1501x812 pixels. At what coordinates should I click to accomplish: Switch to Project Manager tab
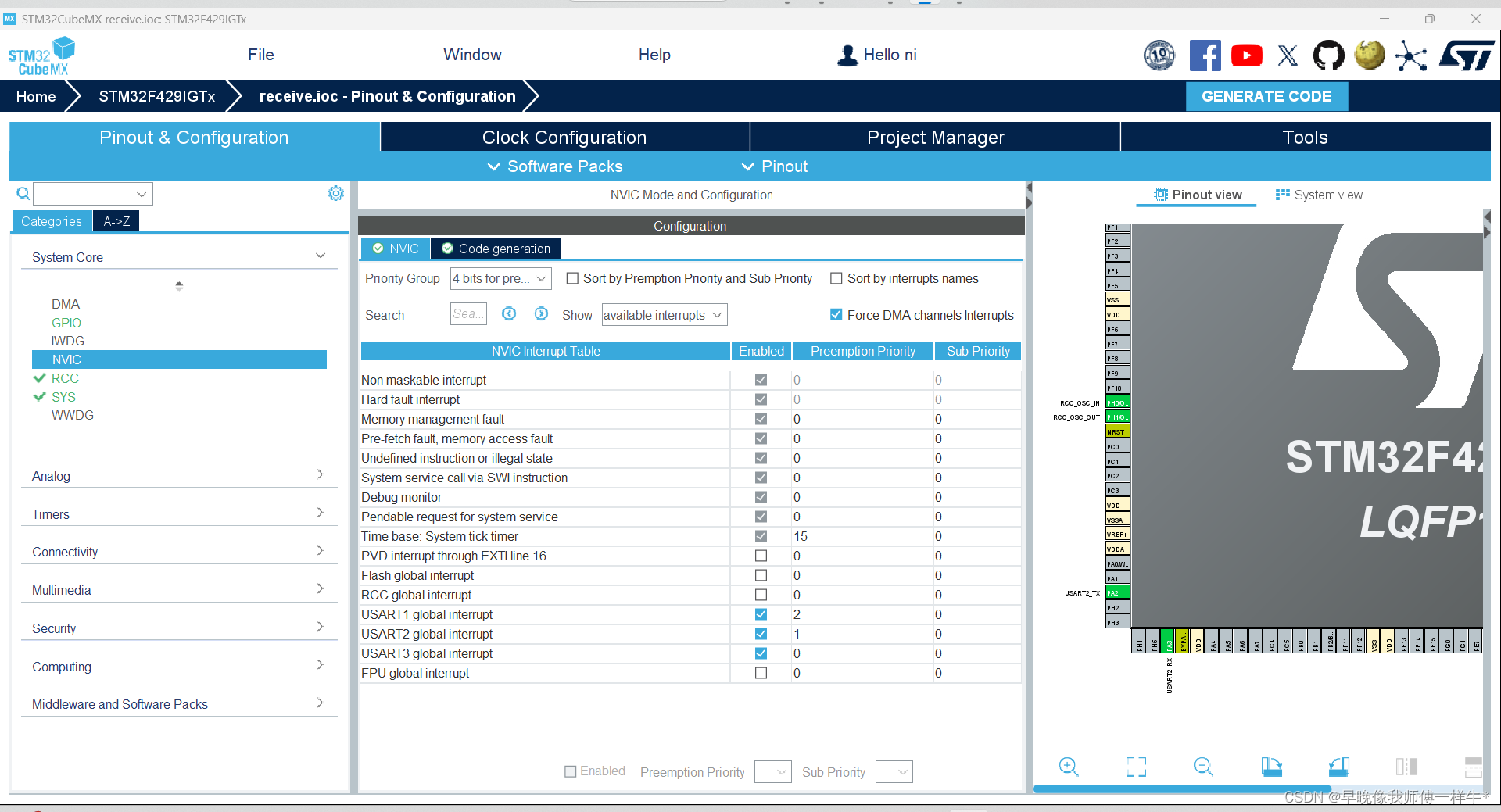click(935, 137)
